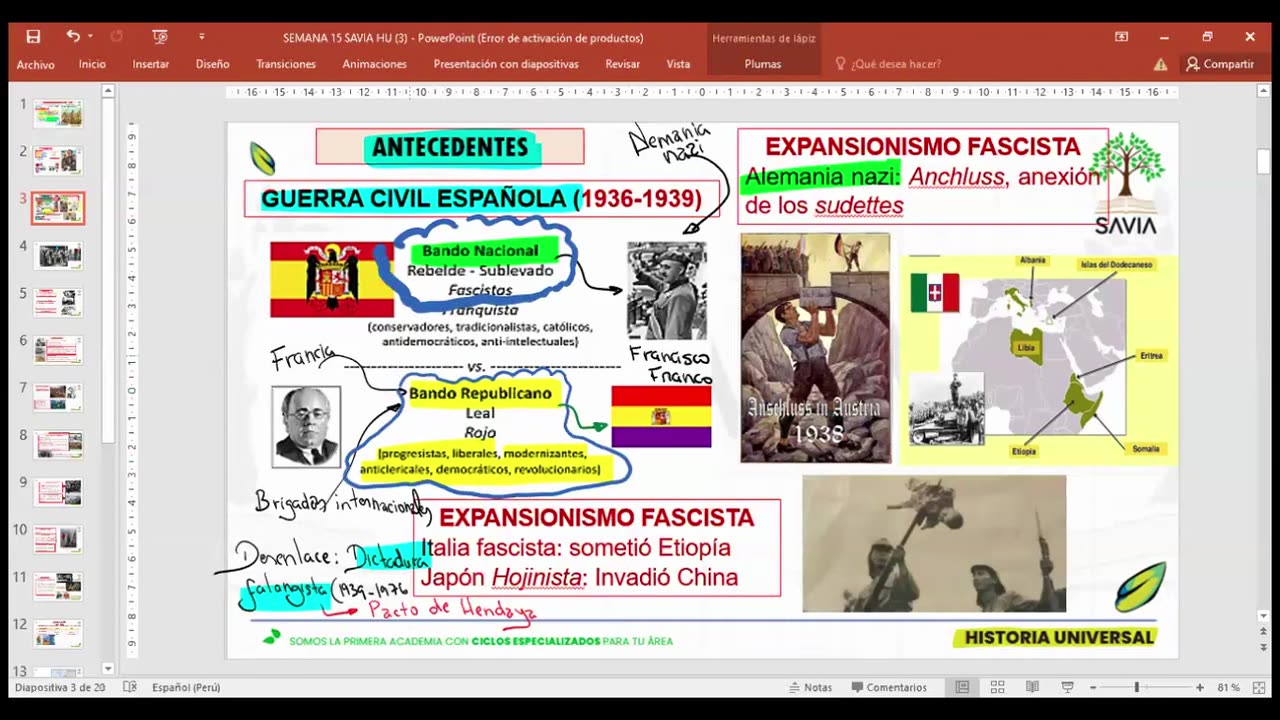1280x720 pixels.
Task: Select slide 9 thumbnail
Action: tap(58, 491)
